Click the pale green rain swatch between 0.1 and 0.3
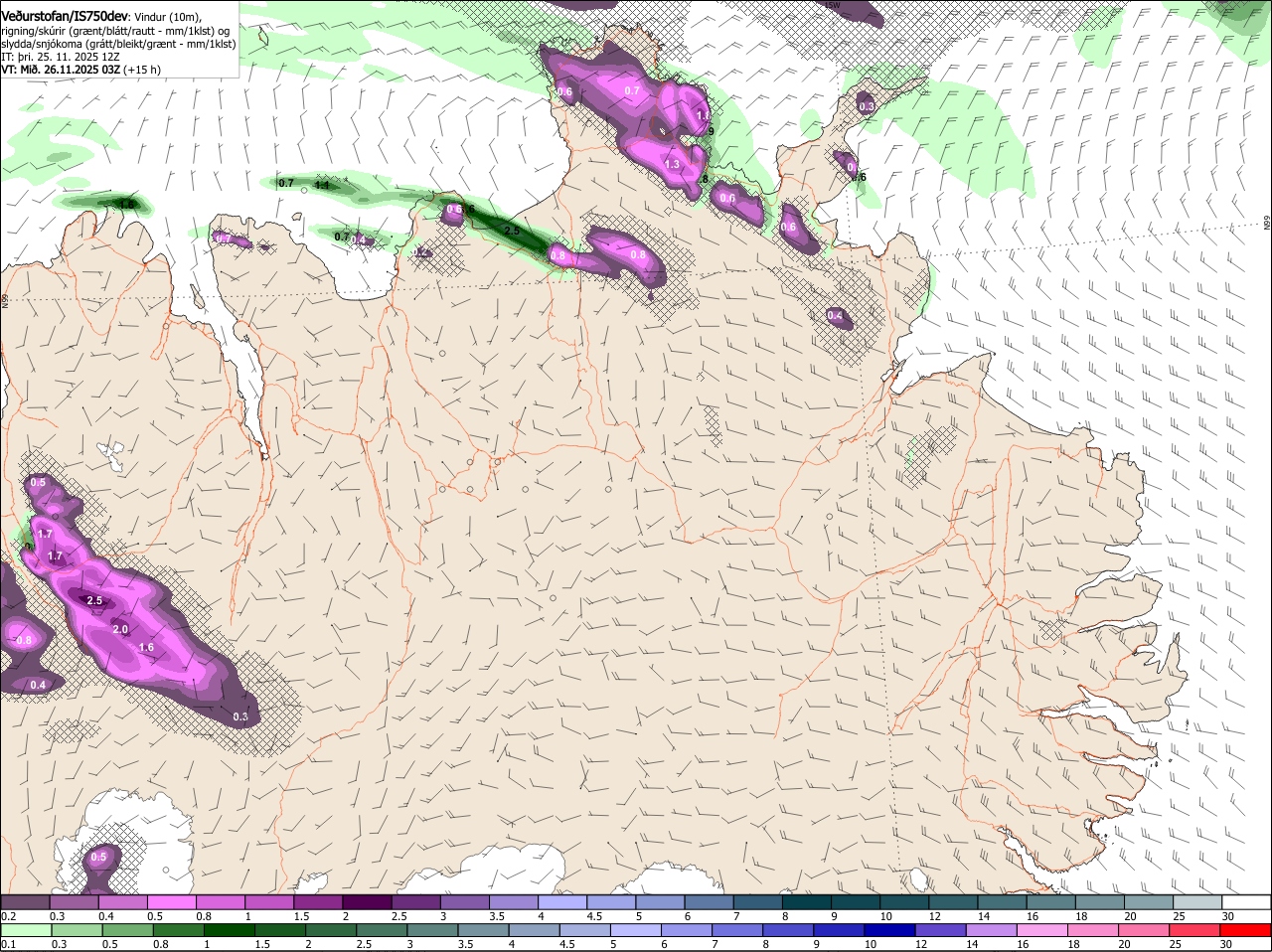The image size is (1272, 952). 25,930
